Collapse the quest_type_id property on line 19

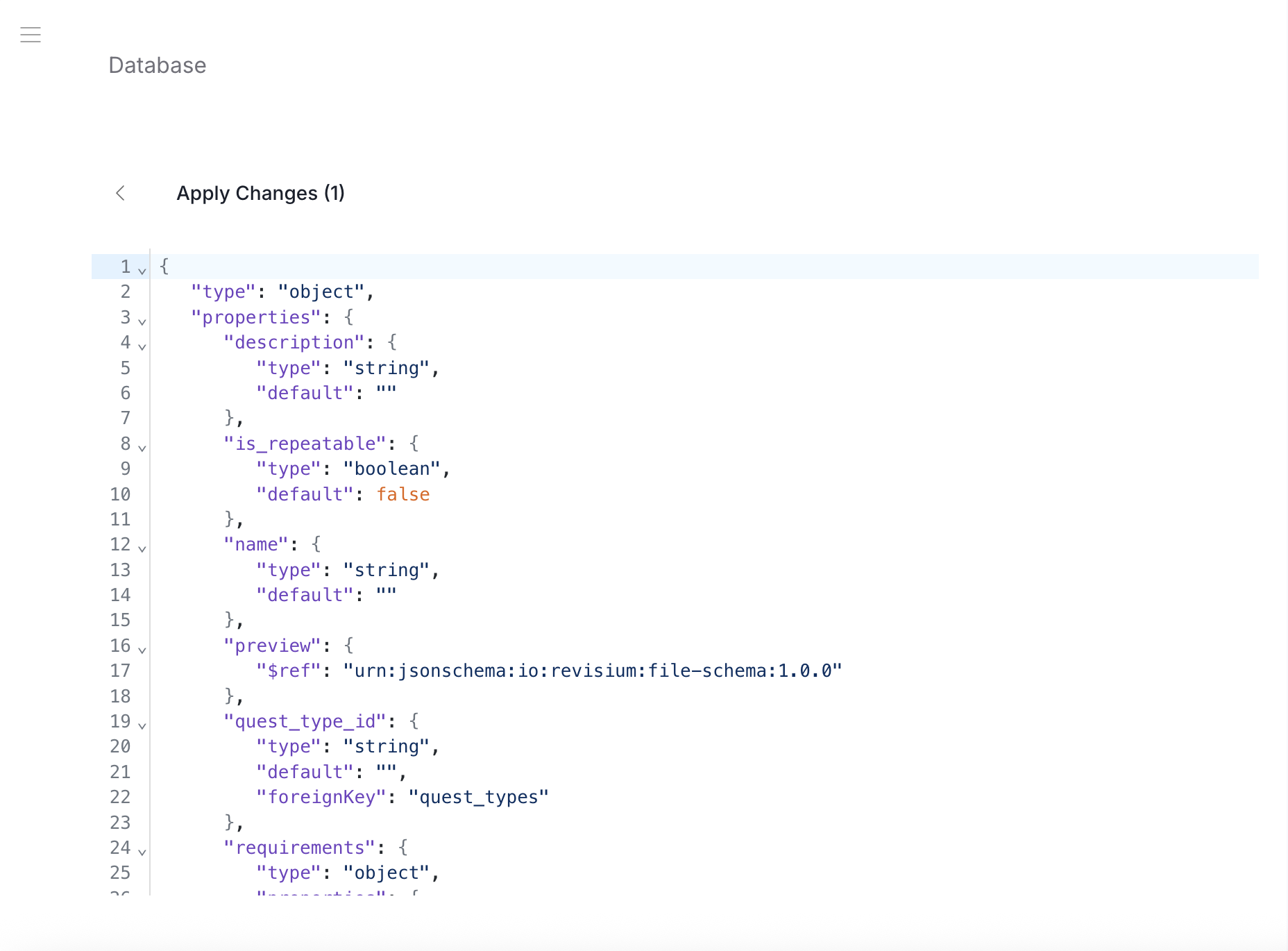pos(142,725)
